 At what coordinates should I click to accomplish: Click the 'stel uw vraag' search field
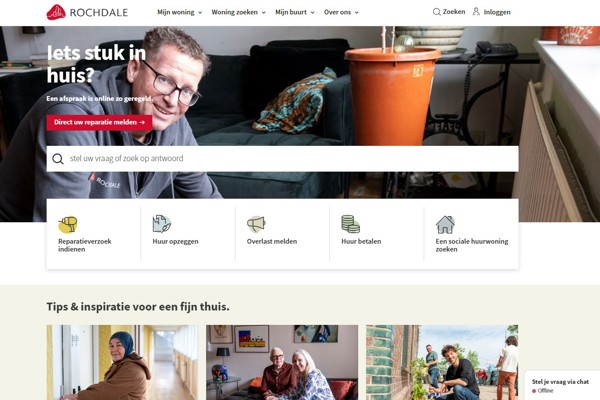click(x=282, y=158)
